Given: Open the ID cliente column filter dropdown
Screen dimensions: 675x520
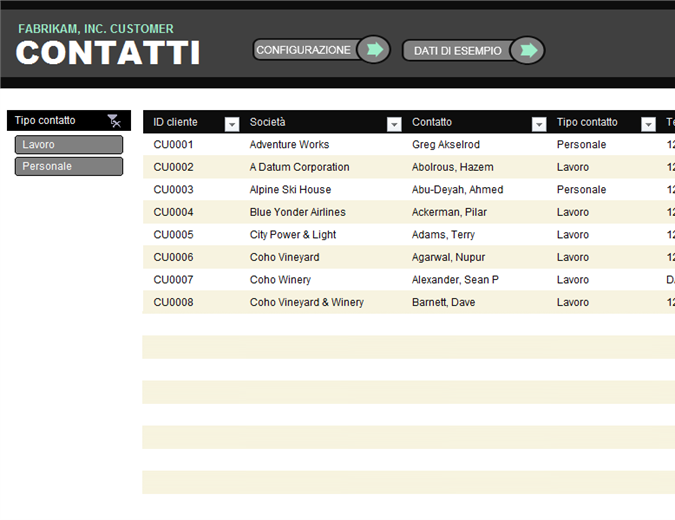Looking at the screenshot, I should point(232,124).
